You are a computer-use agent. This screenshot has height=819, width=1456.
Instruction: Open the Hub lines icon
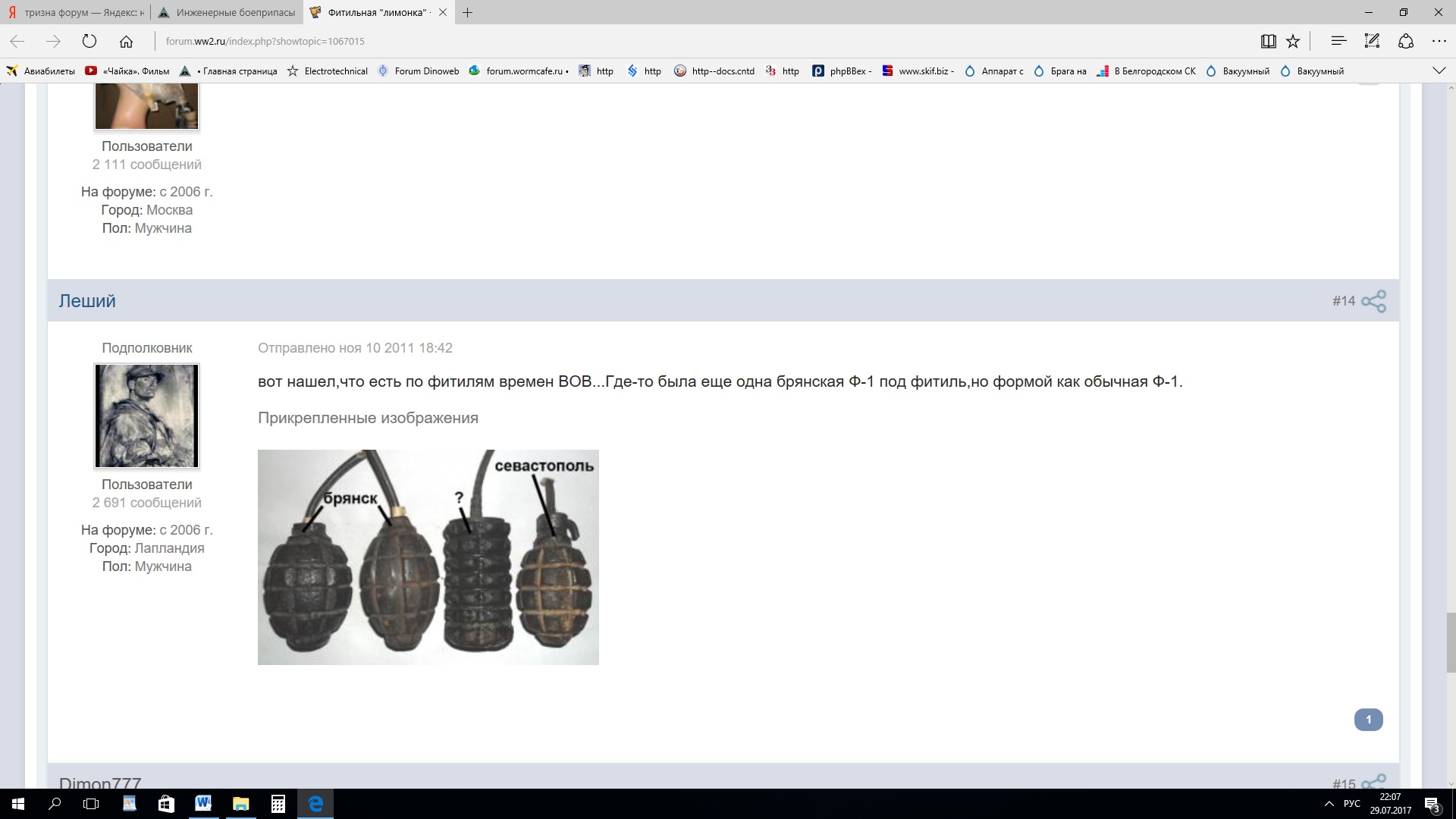coord(1338,41)
